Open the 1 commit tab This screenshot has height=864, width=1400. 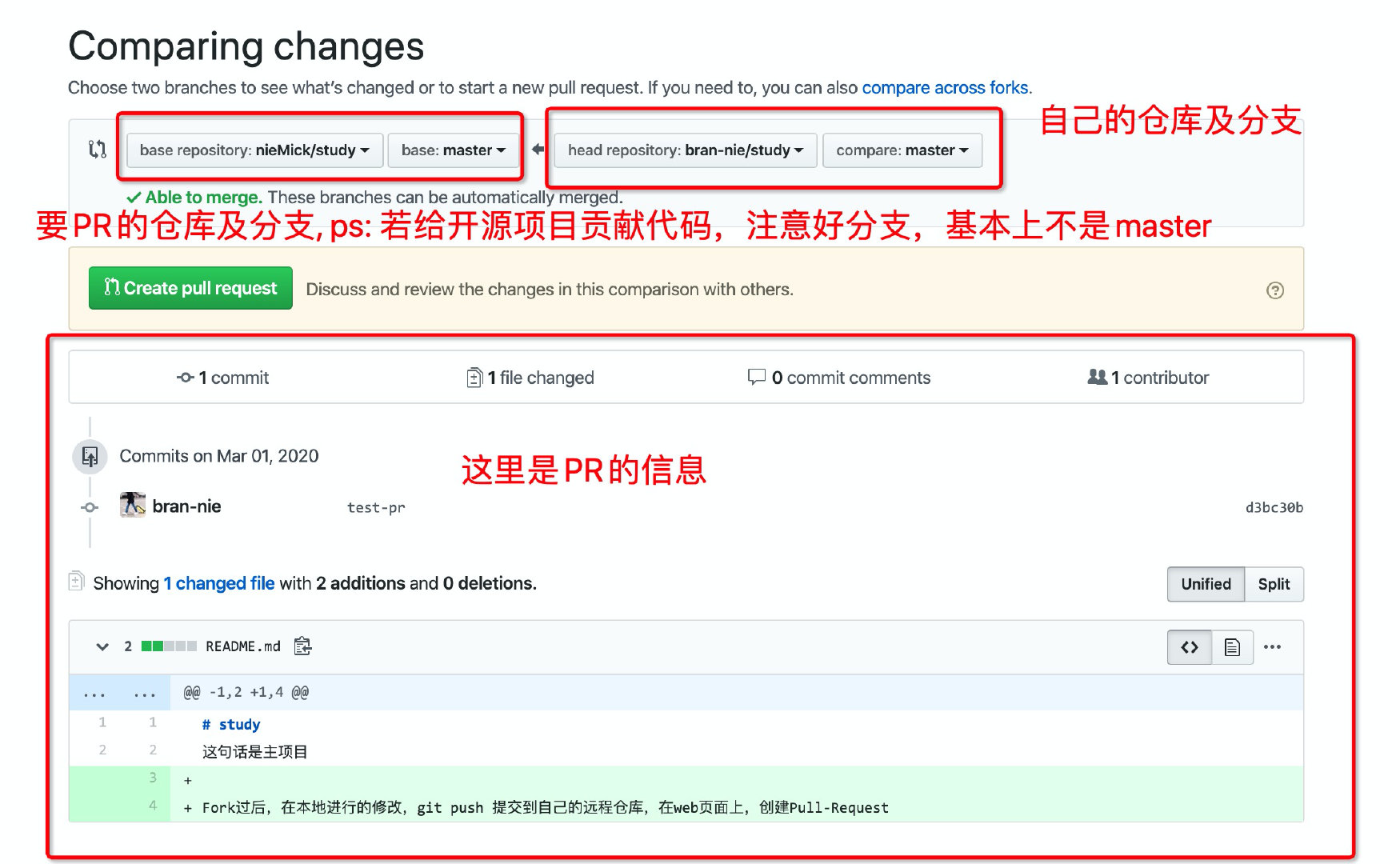coord(223,378)
